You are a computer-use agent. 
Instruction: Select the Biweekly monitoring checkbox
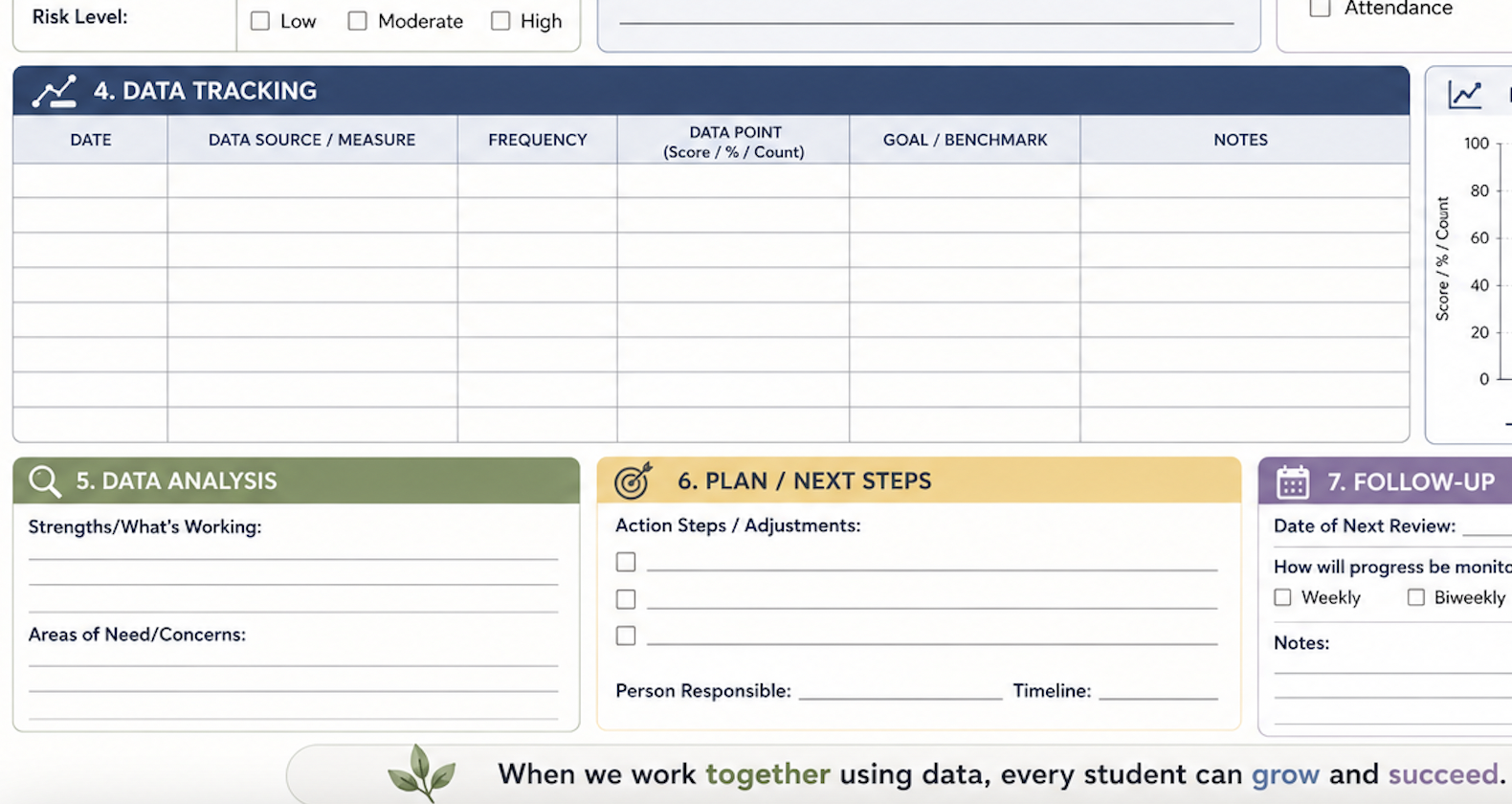(x=1415, y=597)
